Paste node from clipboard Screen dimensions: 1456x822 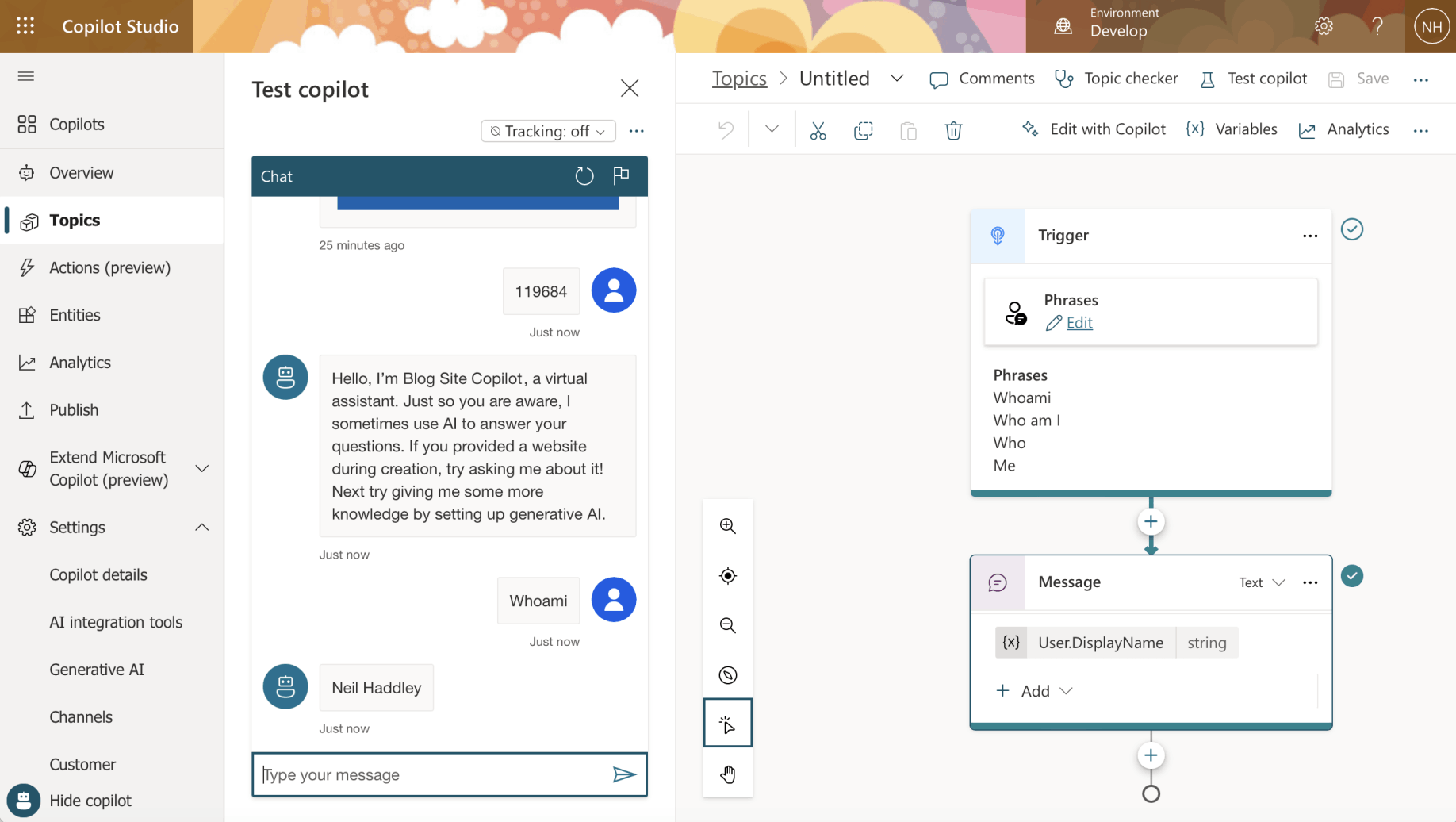click(x=909, y=130)
